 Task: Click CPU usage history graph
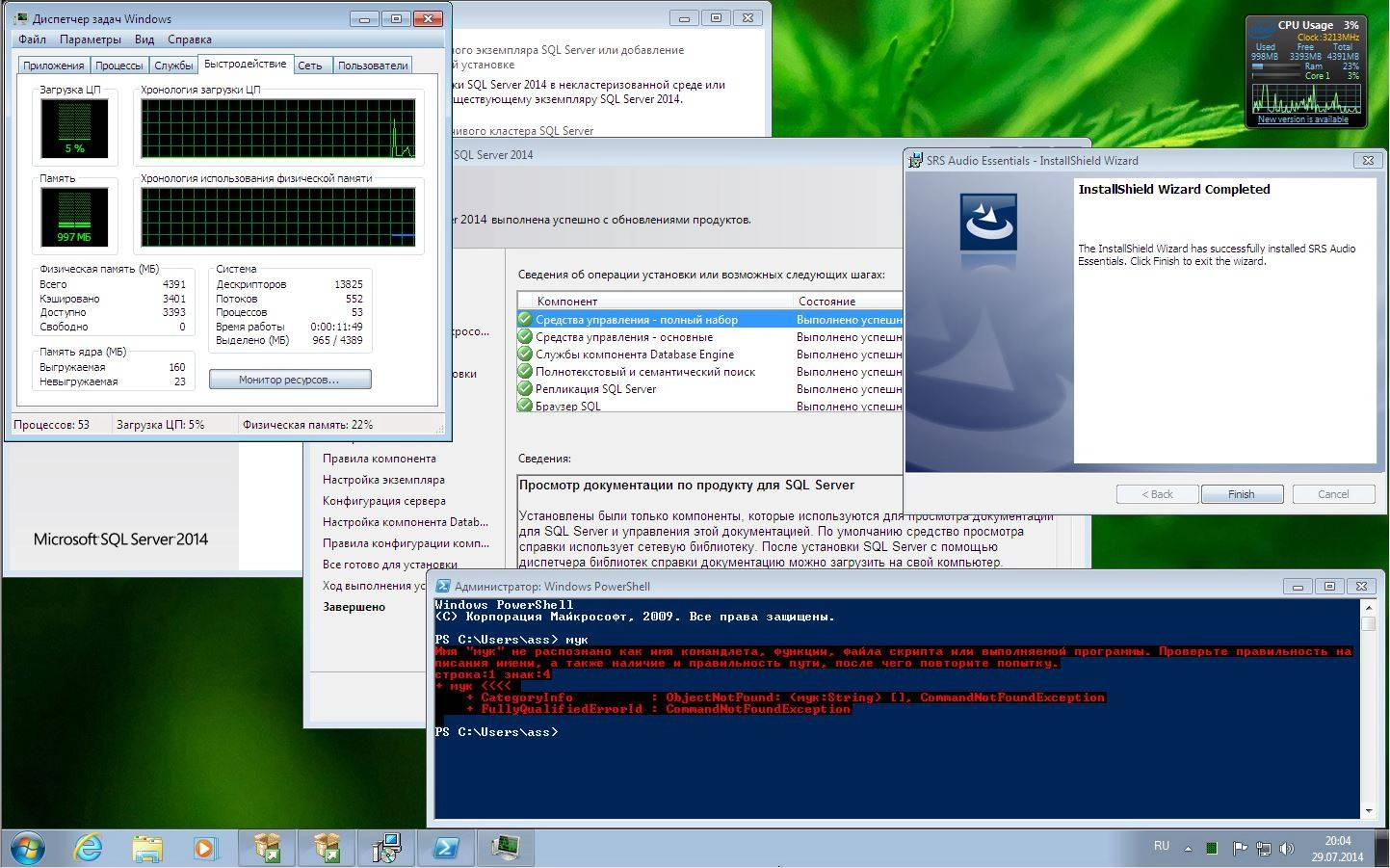pyautogui.click(x=278, y=128)
